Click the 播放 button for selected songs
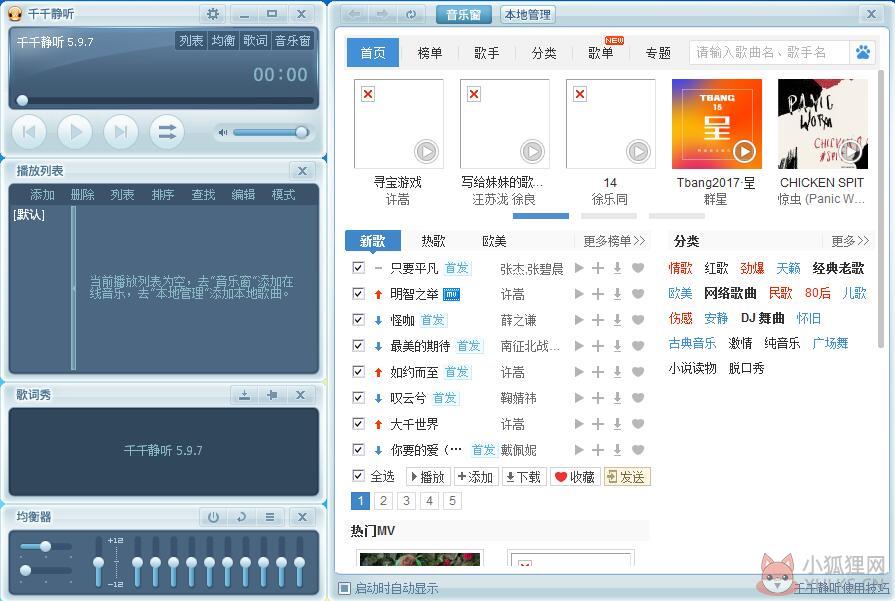This screenshot has height=601, width=895. pyautogui.click(x=428, y=477)
